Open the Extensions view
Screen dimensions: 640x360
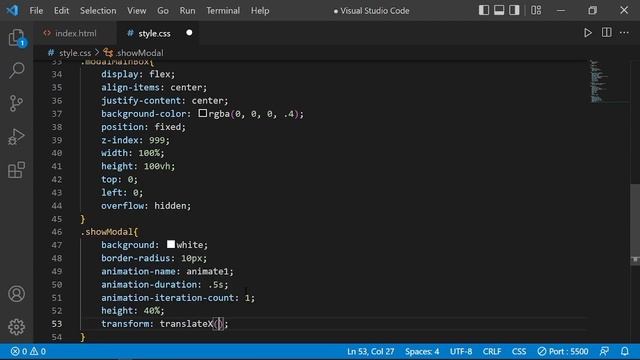pos(16,169)
